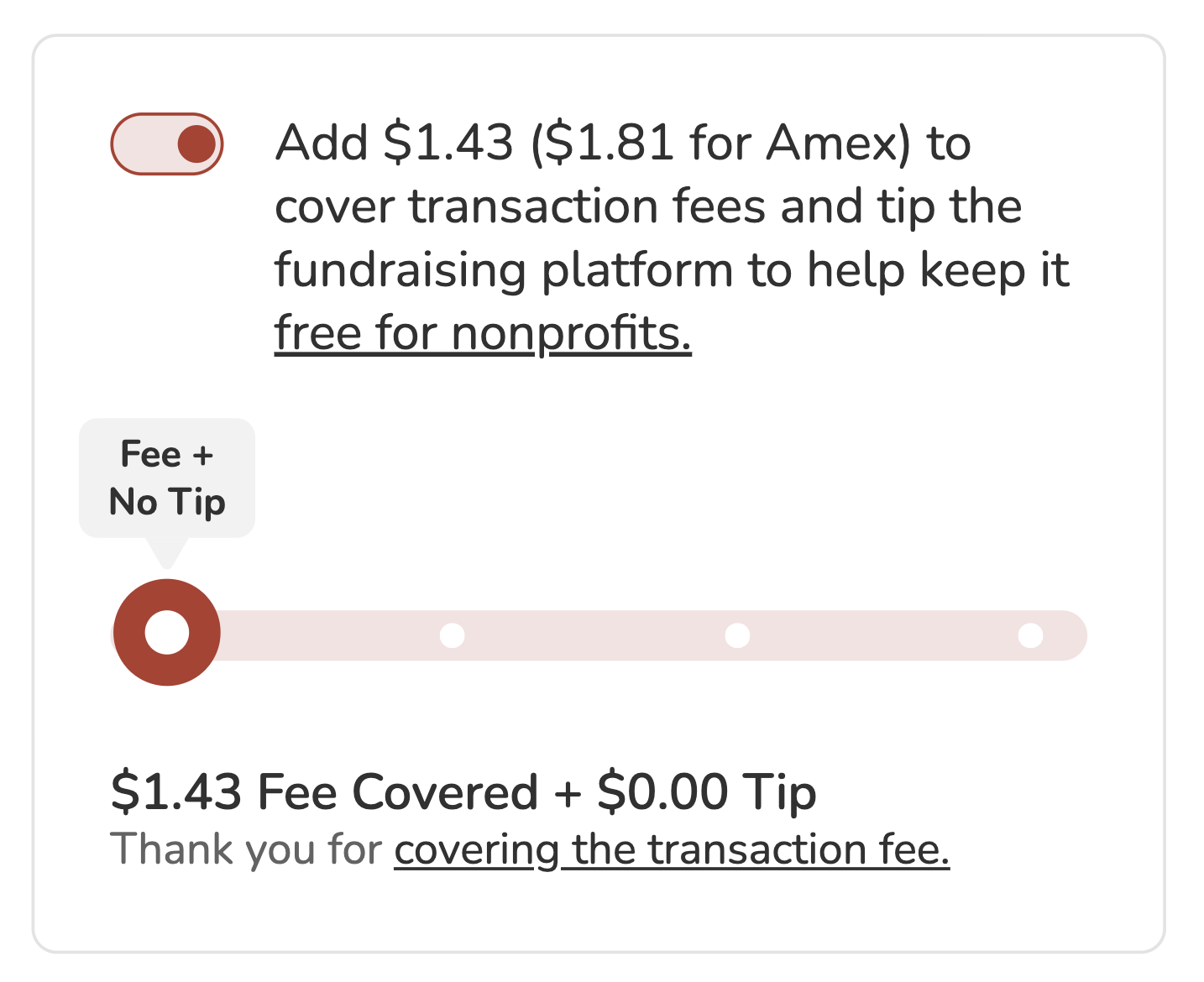Disable the add transaction fee toggle
This screenshot has width=1204, height=982.
(x=166, y=143)
